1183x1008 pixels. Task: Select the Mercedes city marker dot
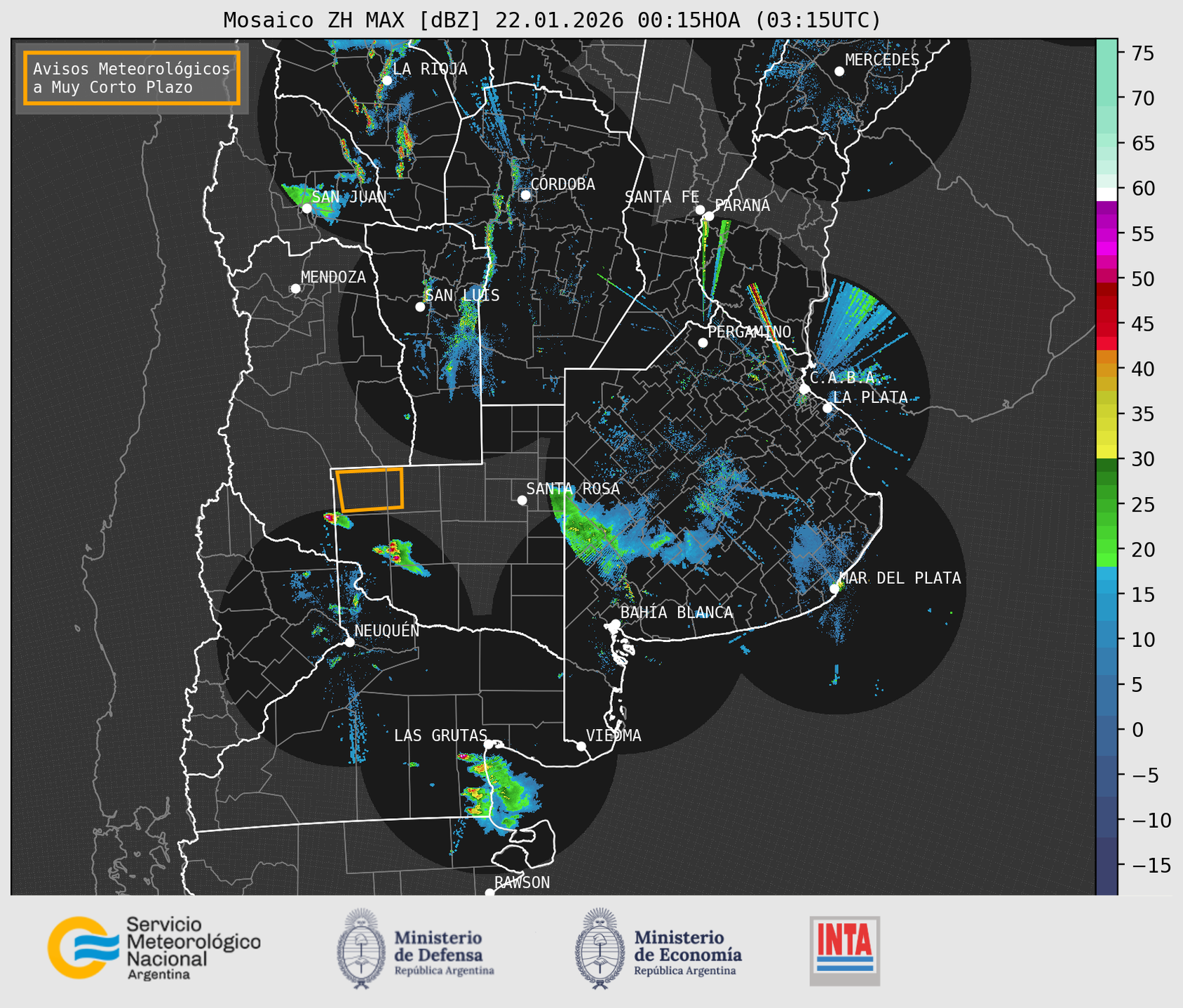[x=839, y=71]
